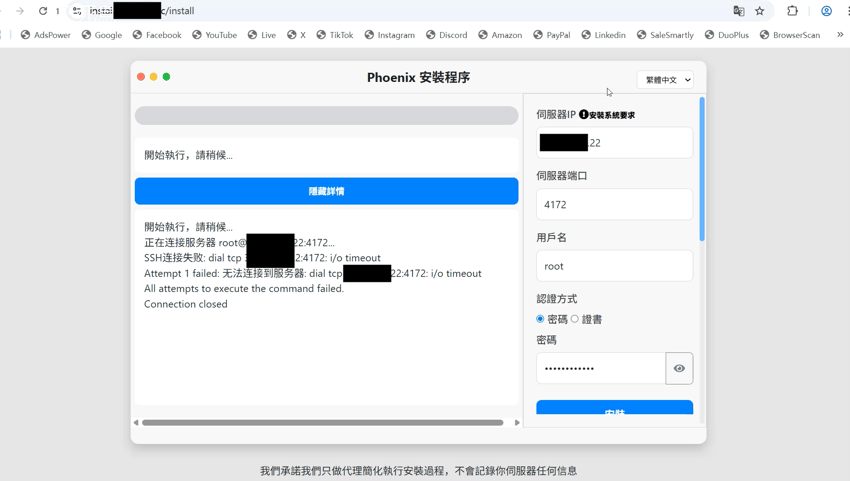Show password with the eye toggle
Image resolution: width=850 pixels, height=481 pixels.
(x=679, y=368)
